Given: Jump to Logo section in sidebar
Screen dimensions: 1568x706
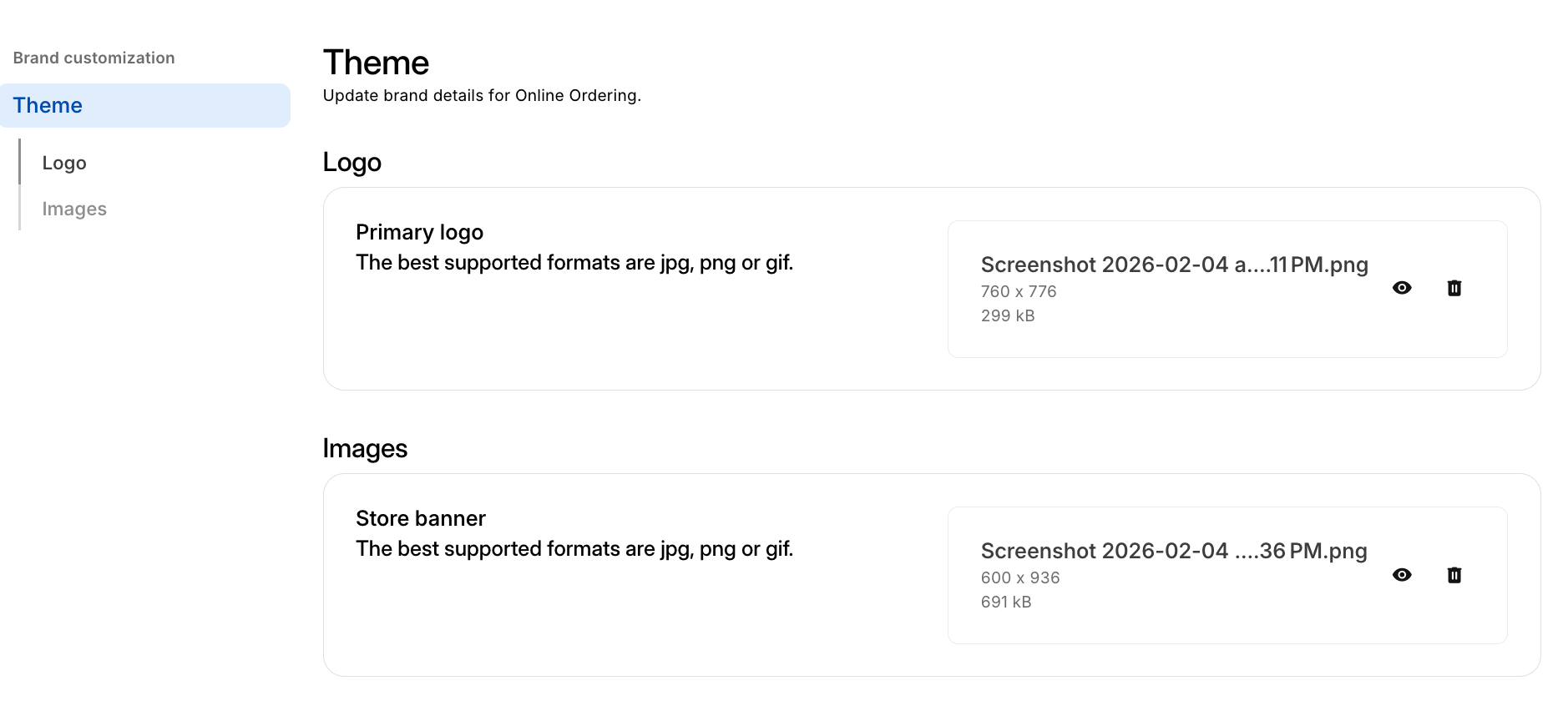Looking at the screenshot, I should pyautogui.click(x=64, y=164).
